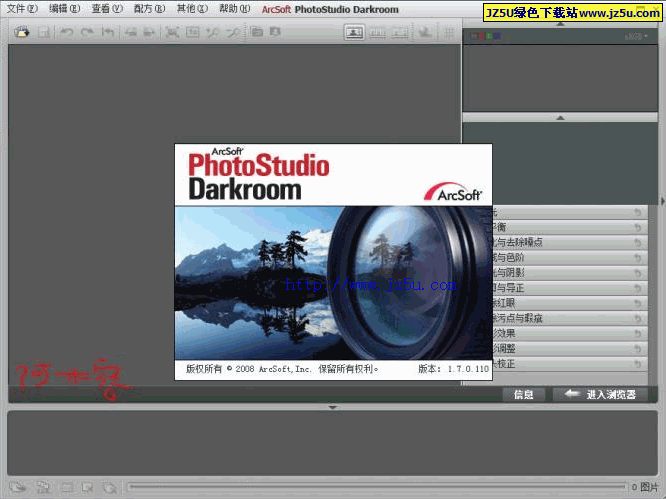666x499 pixels.
Task: Reset the 与阴影 panel with its arrow
Action: (x=638, y=273)
